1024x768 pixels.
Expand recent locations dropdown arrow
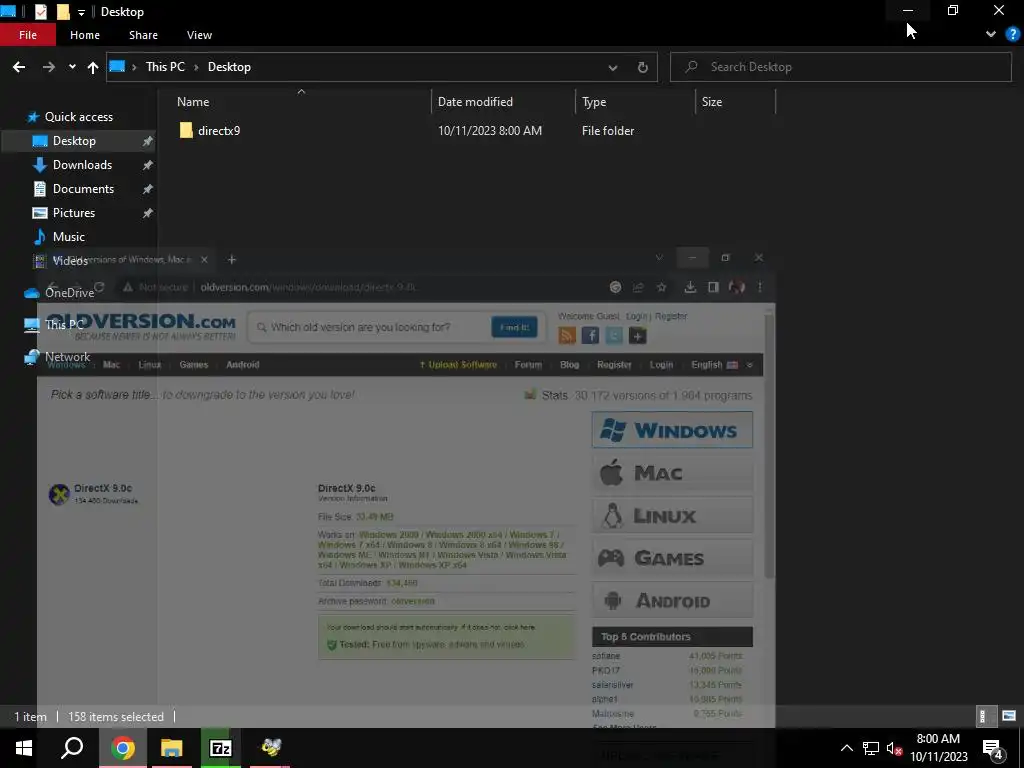pos(72,67)
